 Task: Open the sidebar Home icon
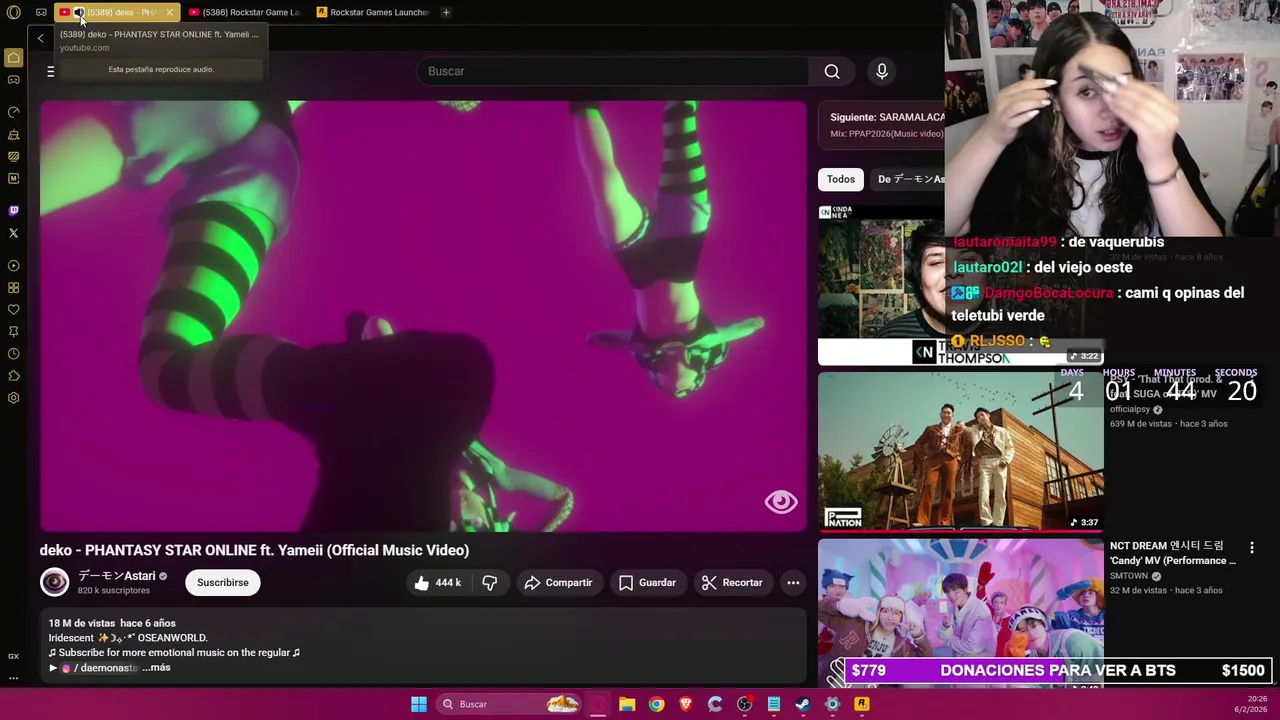point(13,58)
